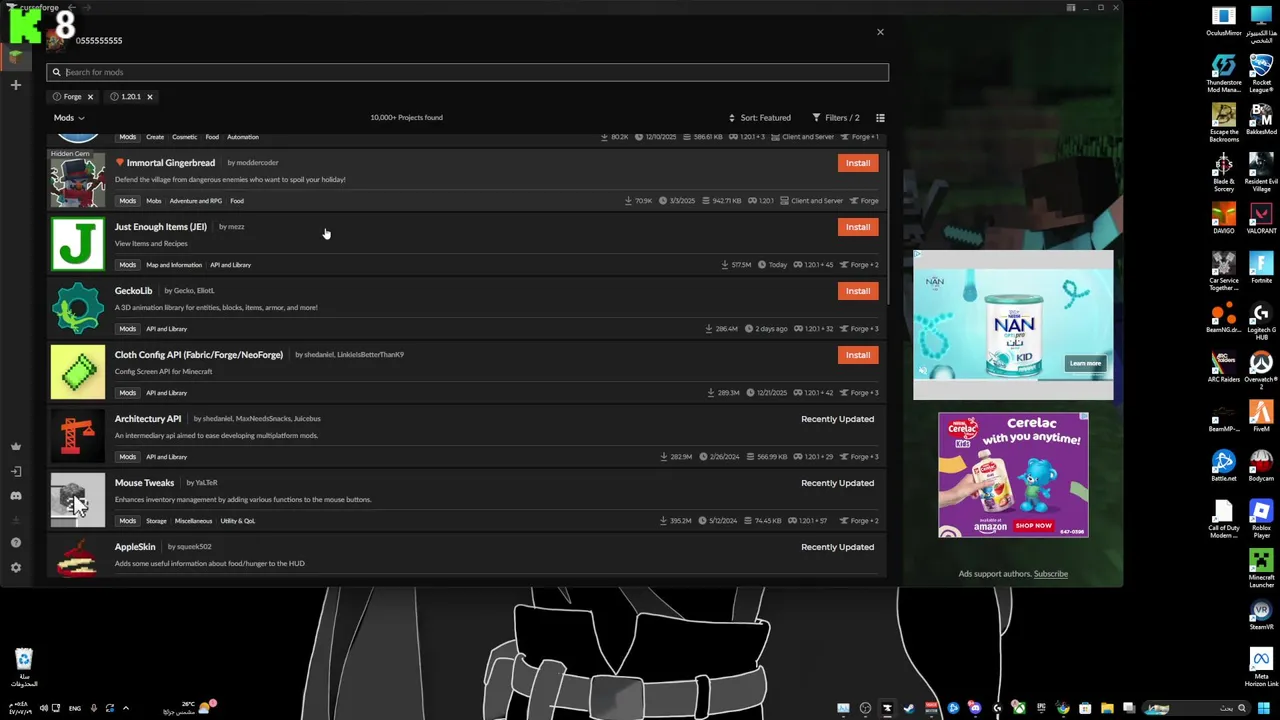Viewport: 1280px width, 720px height.
Task: Click the add game plus icon in sidebar
Action: [x=15, y=85]
